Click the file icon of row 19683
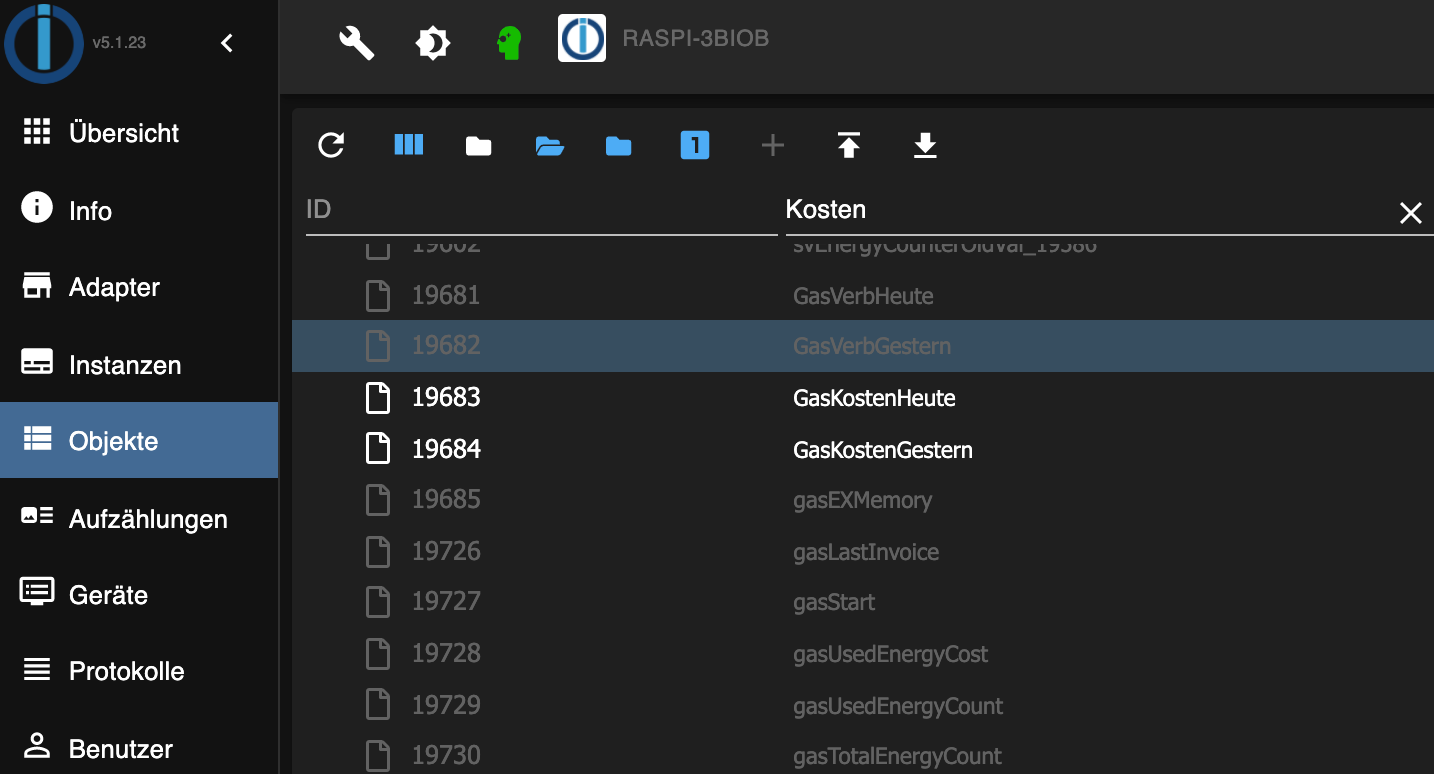Image resolution: width=1434 pixels, height=774 pixels. pyautogui.click(x=377, y=397)
